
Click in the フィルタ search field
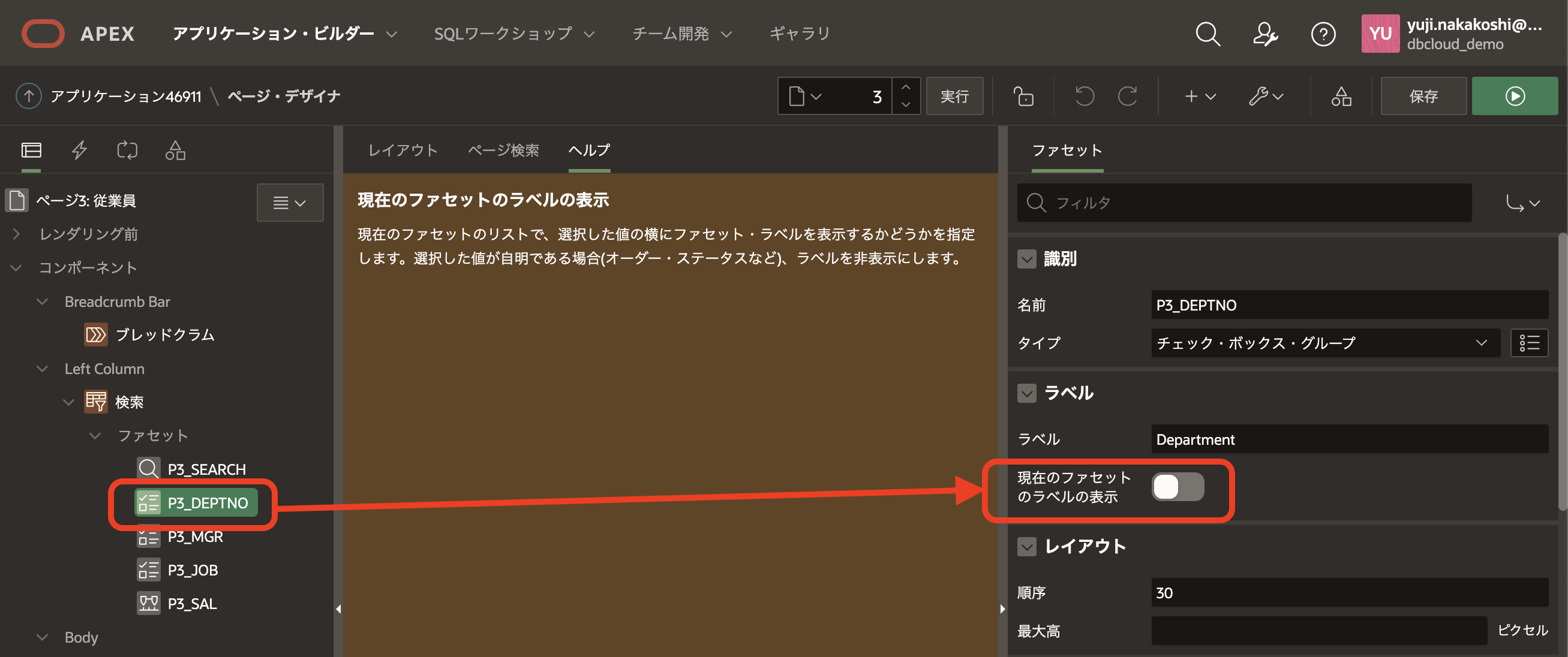(1244, 203)
